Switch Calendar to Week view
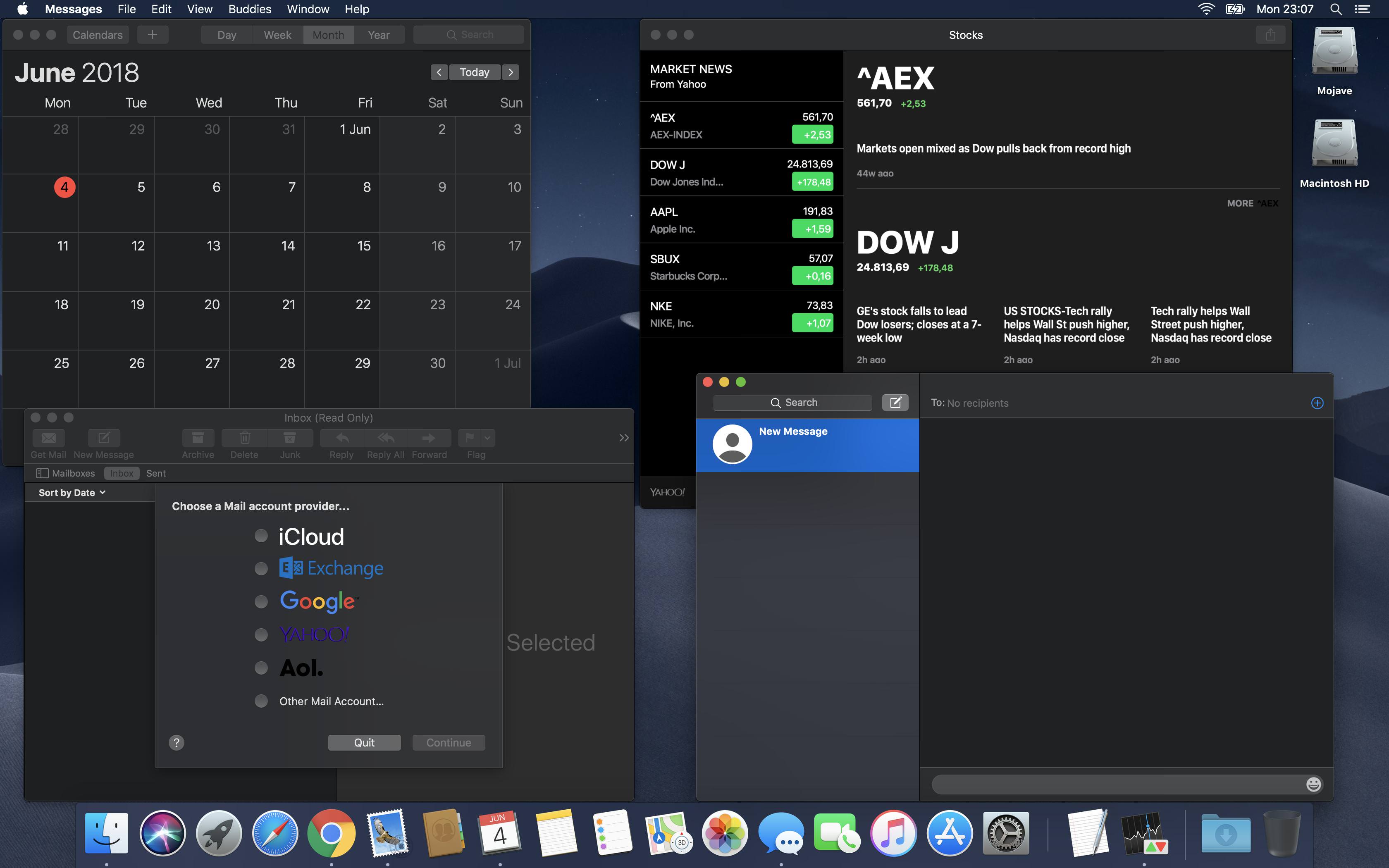Screen dimensions: 1389x868 (277, 35)
